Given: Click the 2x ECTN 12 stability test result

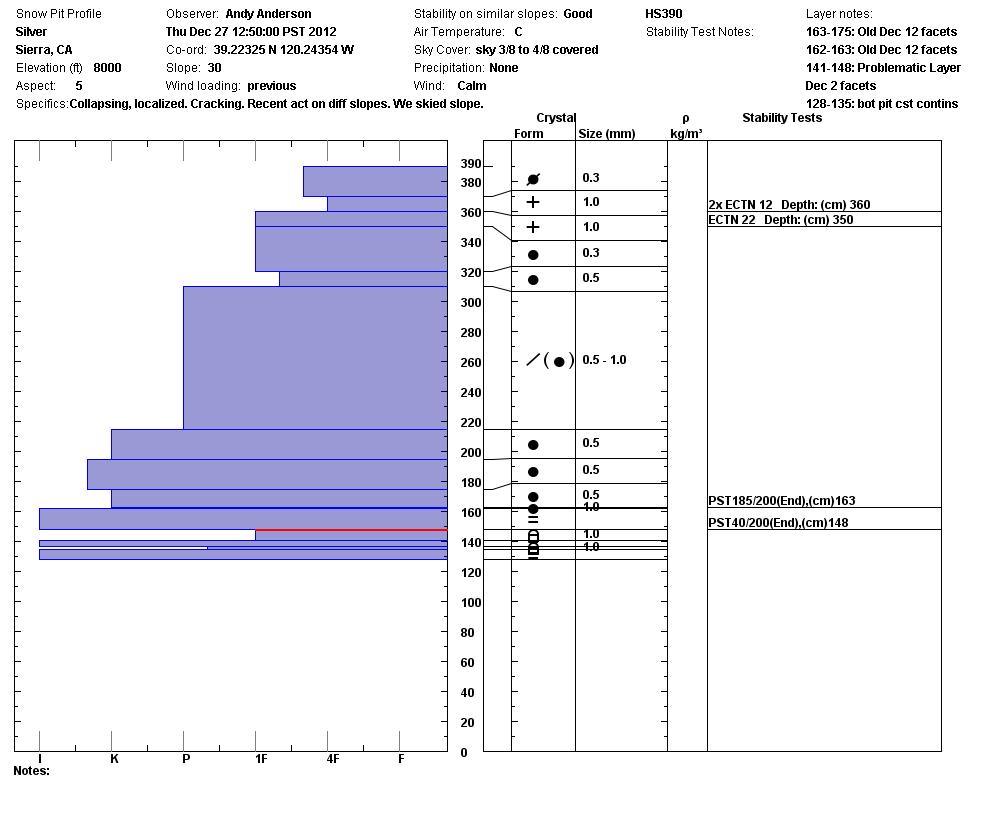Looking at the screenshot, I should pyautogui.click(x=789, y=205).
